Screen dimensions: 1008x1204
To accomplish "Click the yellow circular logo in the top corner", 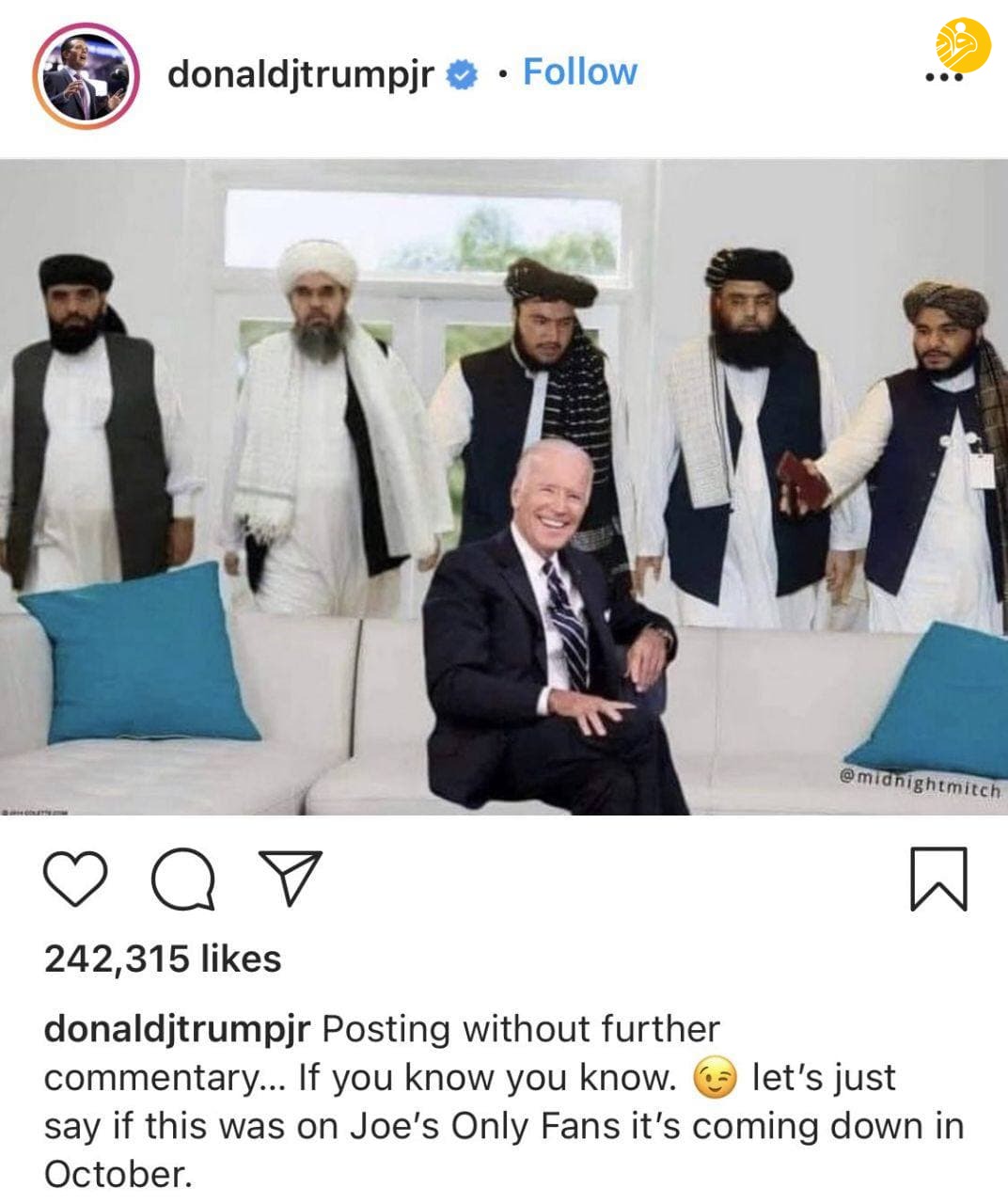I will coord(963,43).
